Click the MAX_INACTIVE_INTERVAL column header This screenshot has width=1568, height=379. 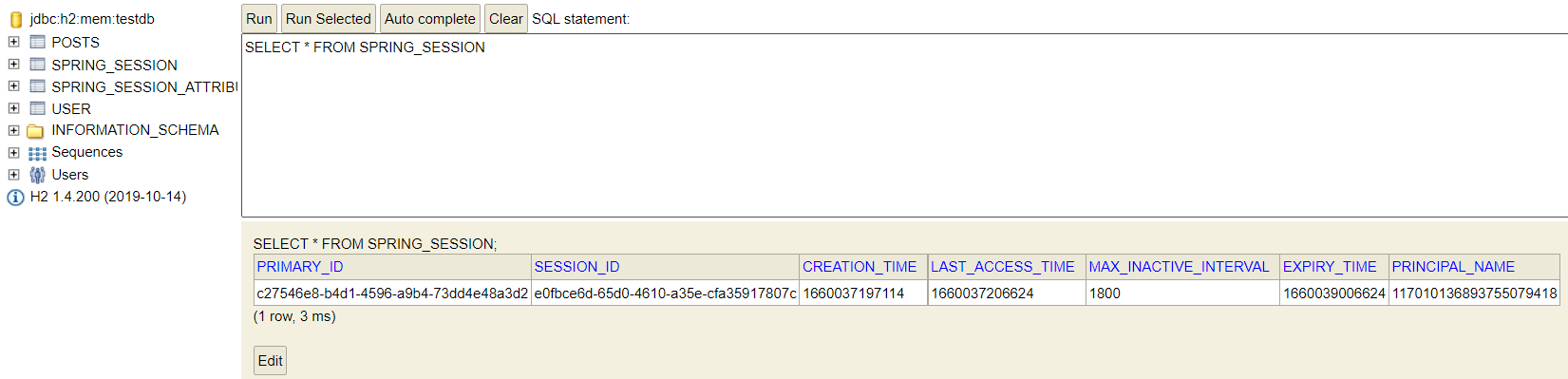click(1182, 267)
